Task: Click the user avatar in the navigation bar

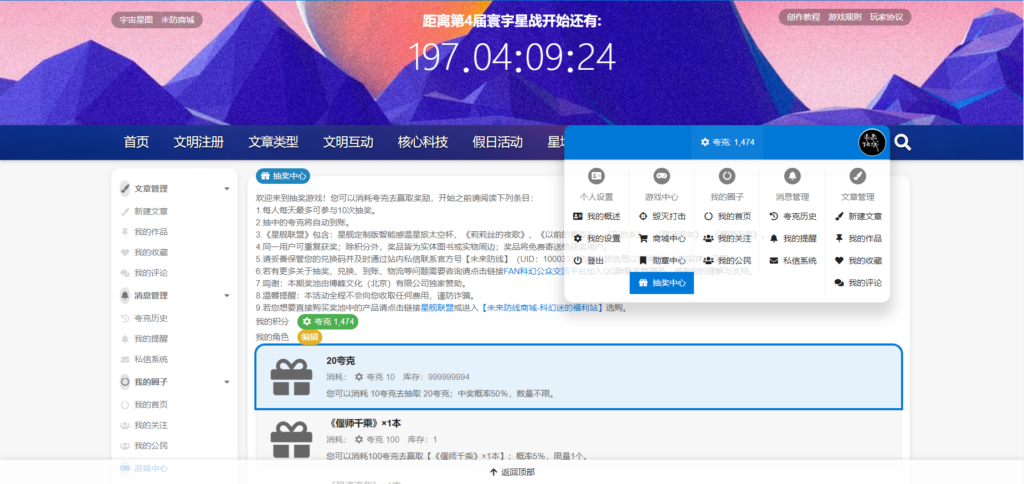Action: [872, 142]
